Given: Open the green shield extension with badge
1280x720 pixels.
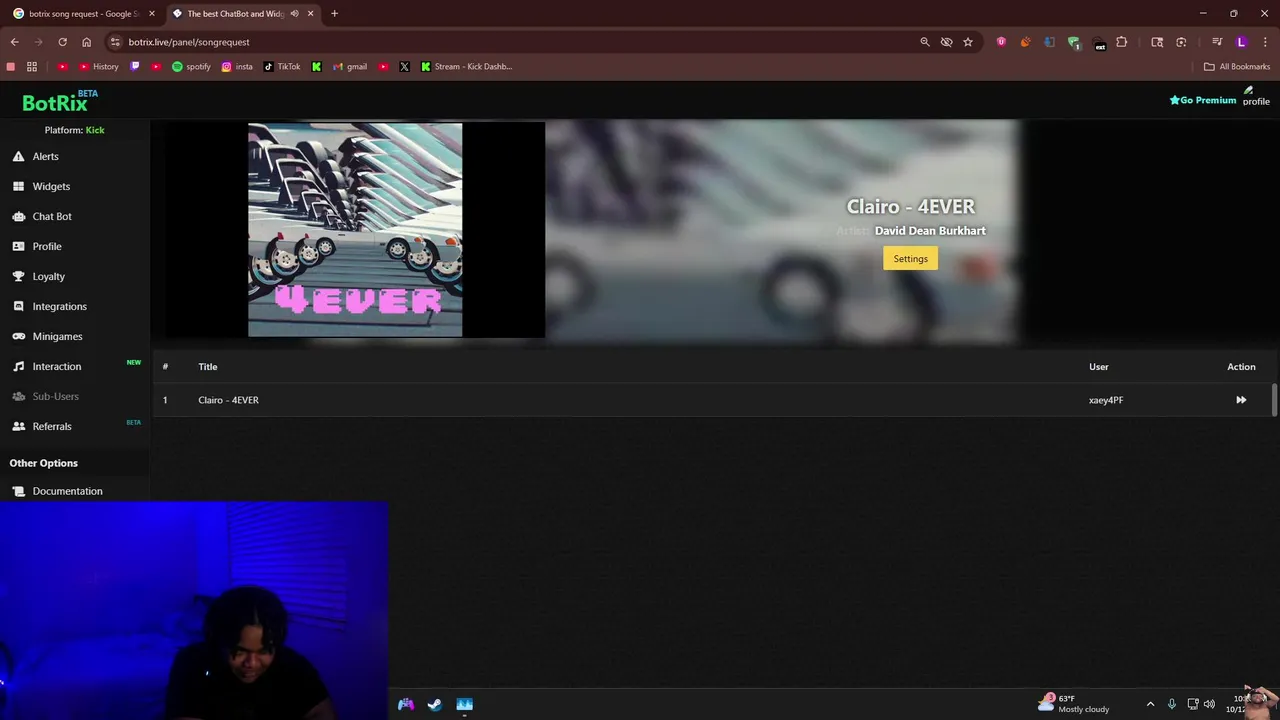Looking at the screenshot, I should click(x=1074, y=43).
